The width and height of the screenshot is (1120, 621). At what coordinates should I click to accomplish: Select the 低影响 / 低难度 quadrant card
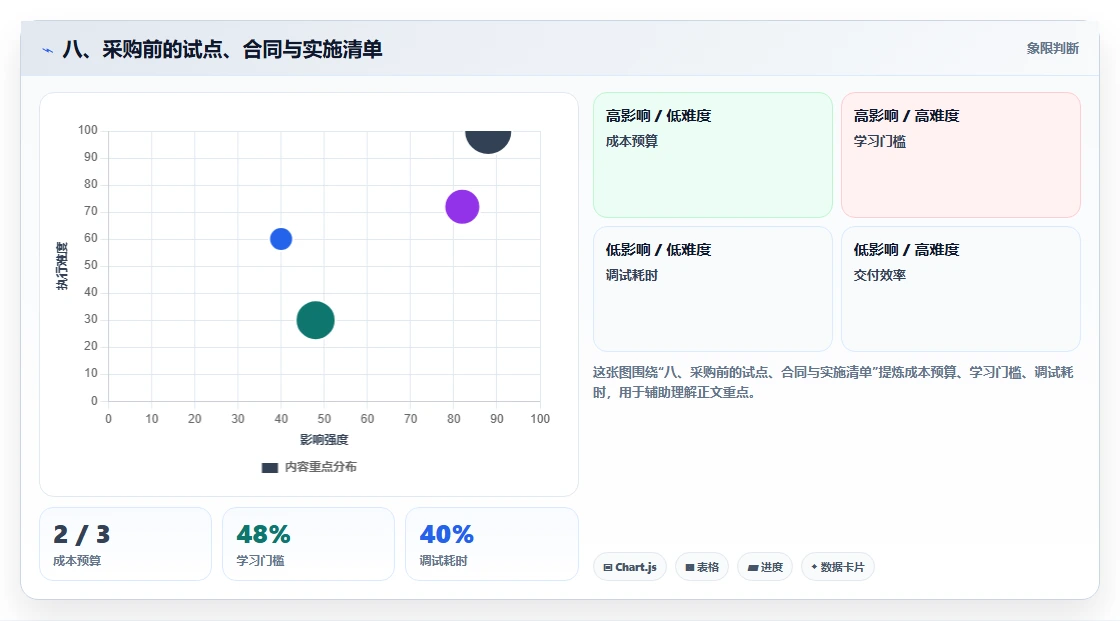[713, 289]
